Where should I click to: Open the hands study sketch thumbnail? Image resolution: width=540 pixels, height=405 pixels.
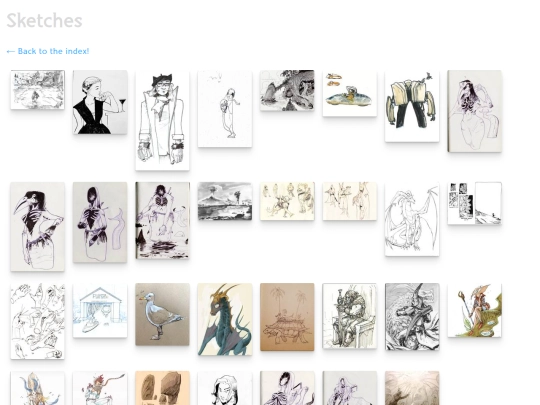[38, 321]
